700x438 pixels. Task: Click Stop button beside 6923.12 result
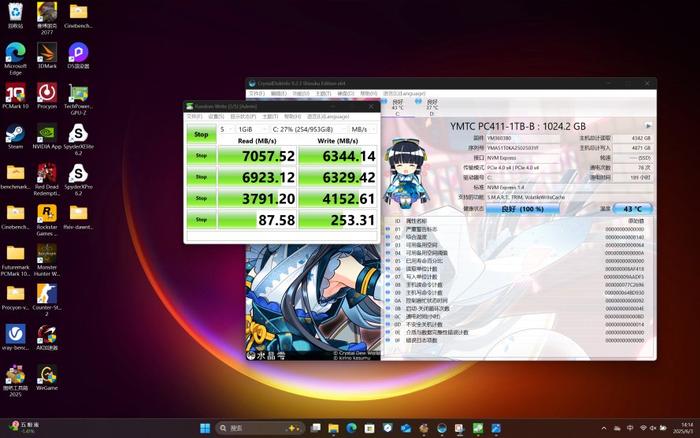click(201, 177)
